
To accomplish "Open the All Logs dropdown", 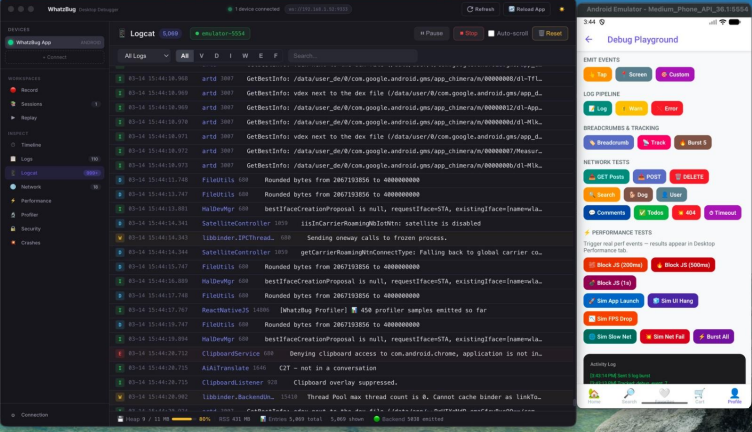I will (x=145, y=56).
